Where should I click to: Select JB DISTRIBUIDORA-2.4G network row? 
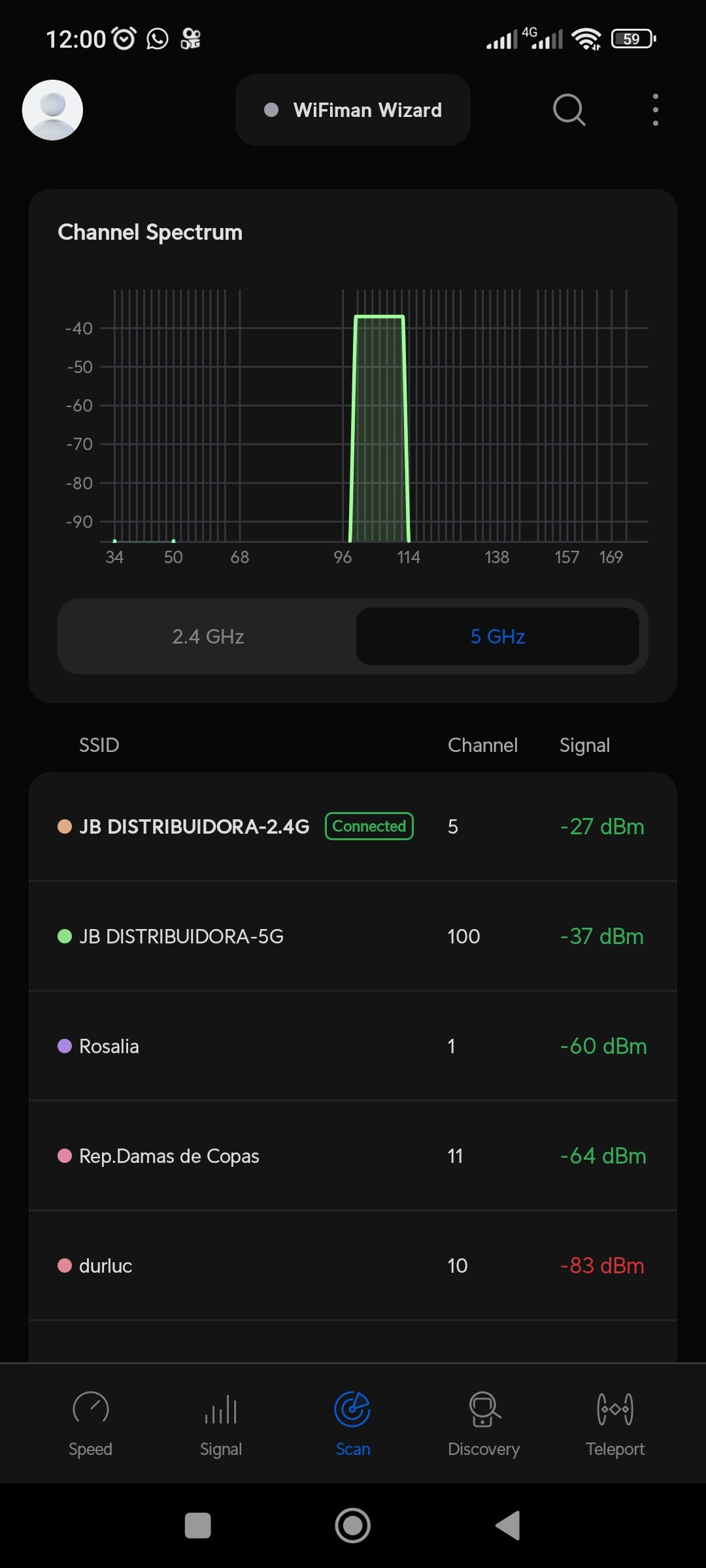193,826
